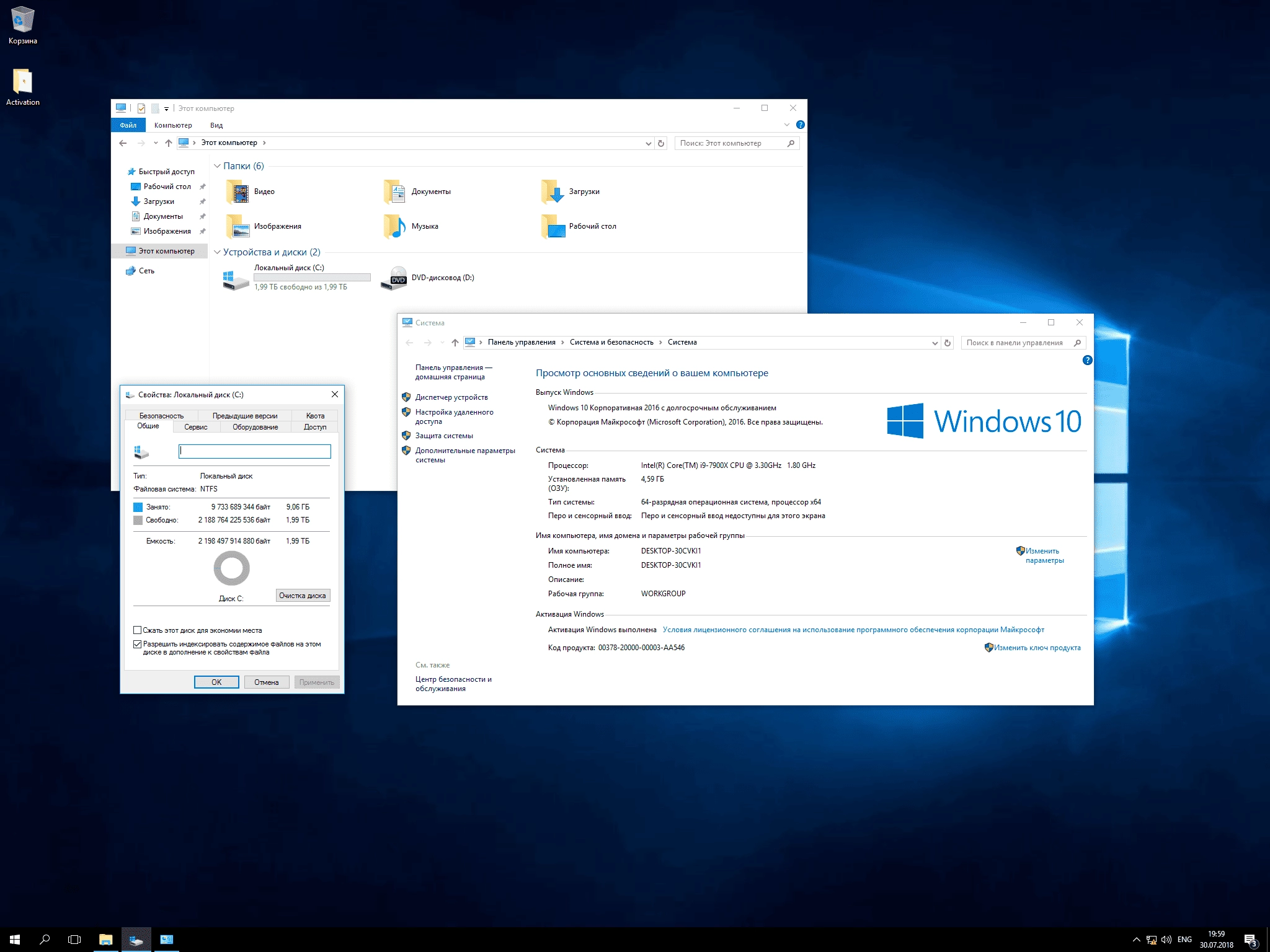Click the volume icon in system tray
This screenshot has height=952, width=1270.
[x=1166, y=940]
